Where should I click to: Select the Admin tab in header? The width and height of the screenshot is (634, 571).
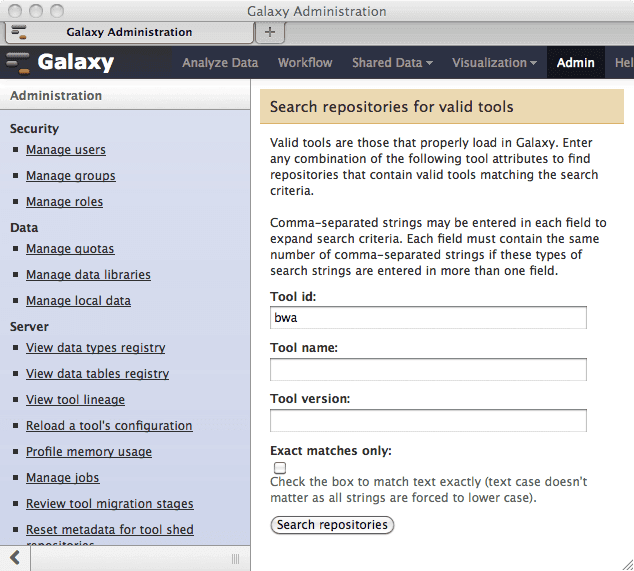576,63
